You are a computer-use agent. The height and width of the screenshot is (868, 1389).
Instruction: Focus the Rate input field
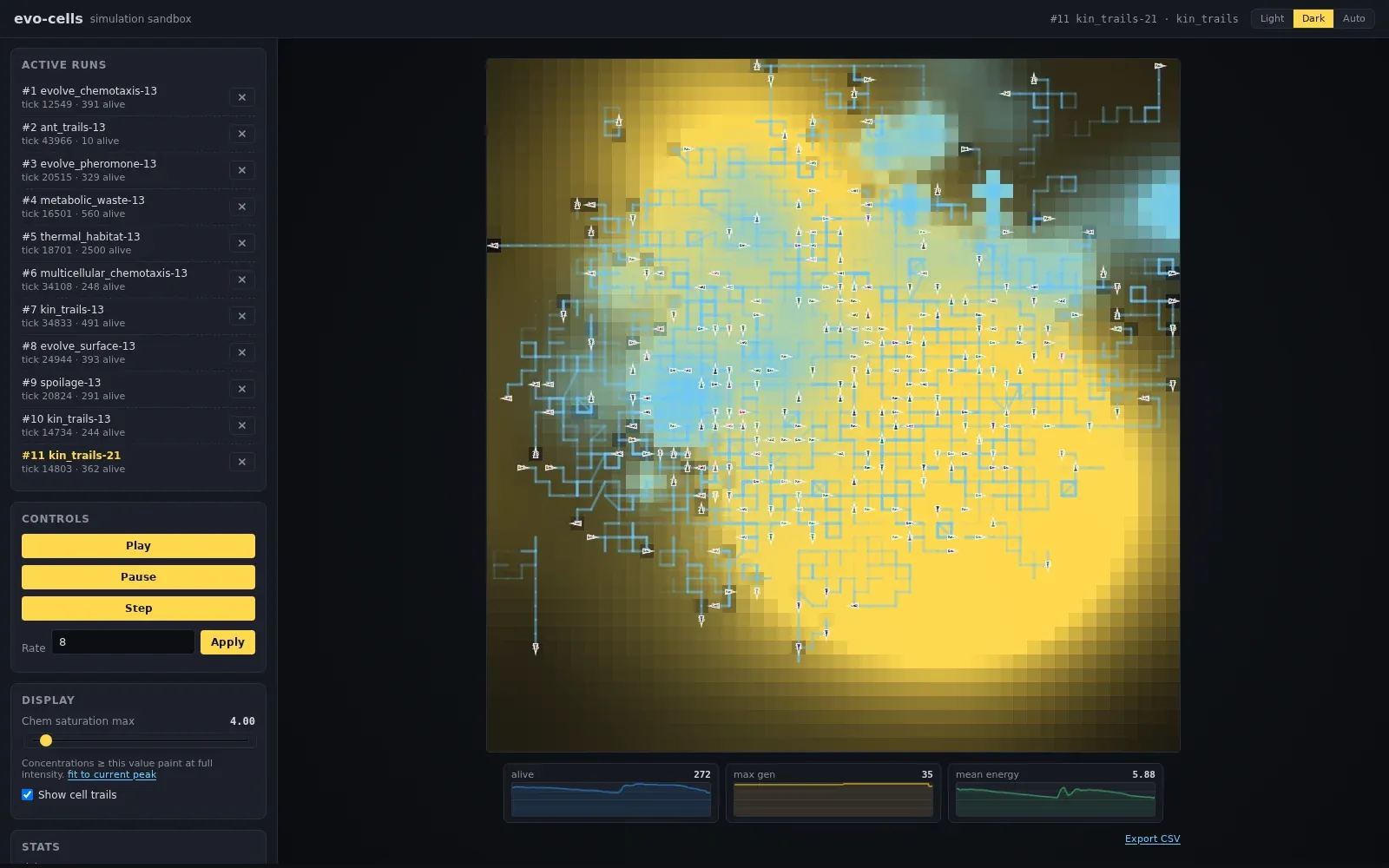coord(123,642)
